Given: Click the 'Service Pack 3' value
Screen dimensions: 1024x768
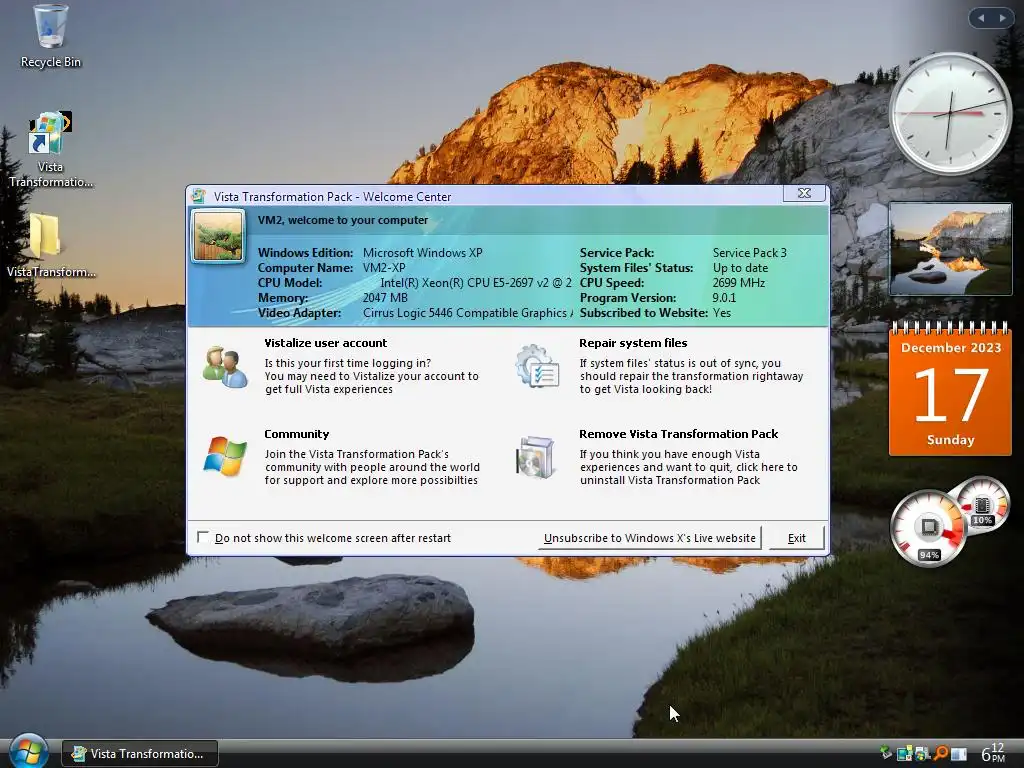Looking at the screenshot, I should point(750,253).
